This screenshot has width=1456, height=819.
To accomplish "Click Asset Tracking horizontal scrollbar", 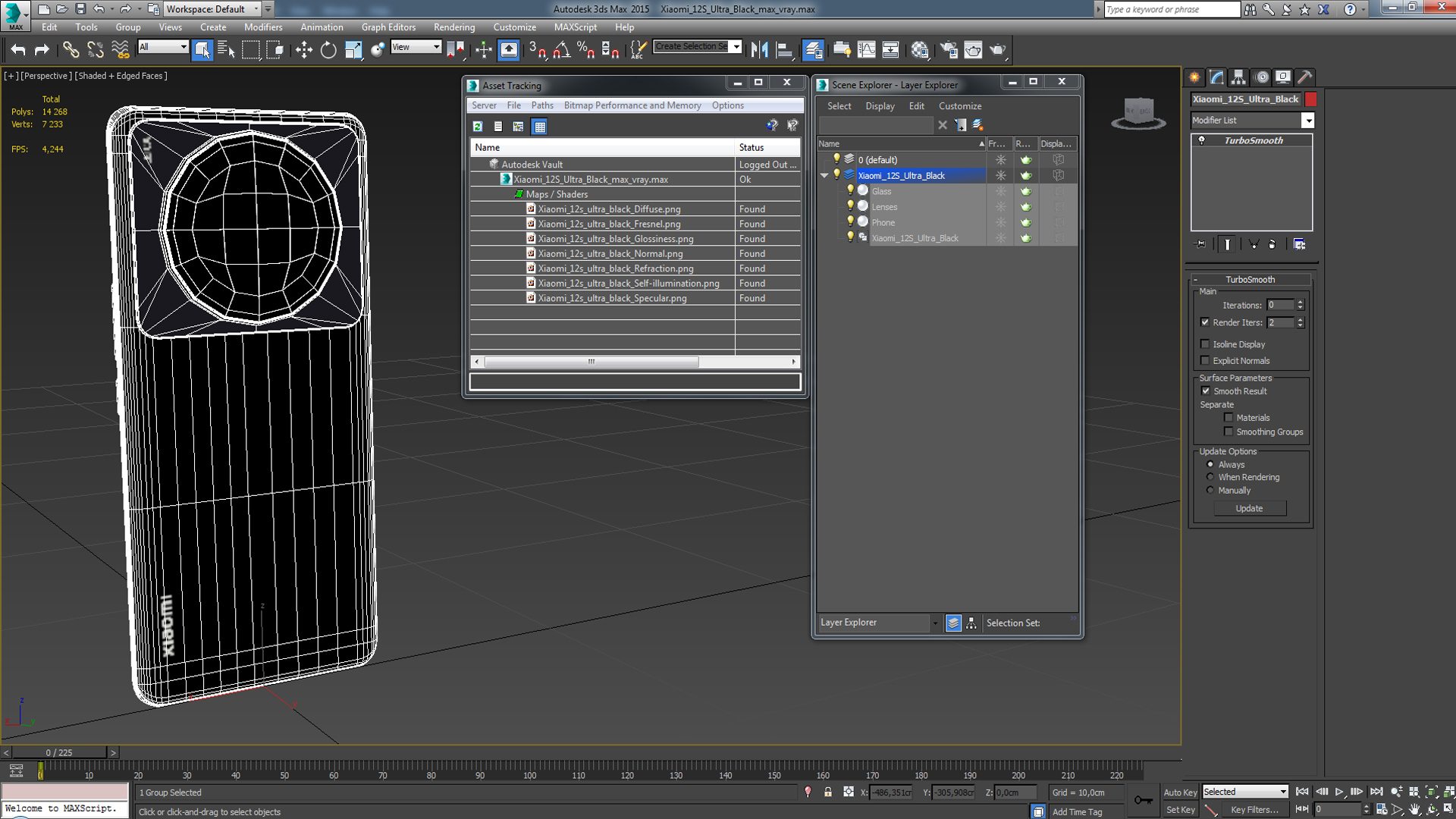I will (x=591, y=362).
